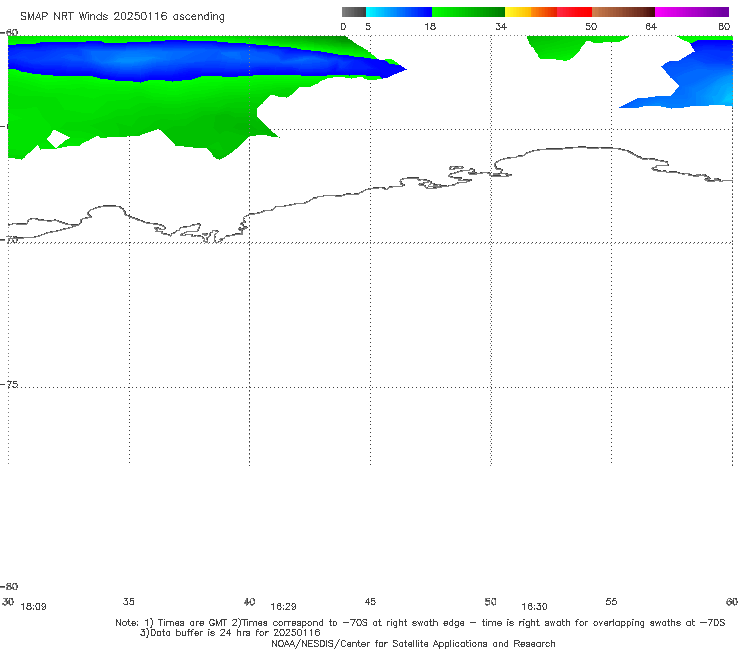
Task: Click the 30 longitude label
Action: [x=8, y=601]
